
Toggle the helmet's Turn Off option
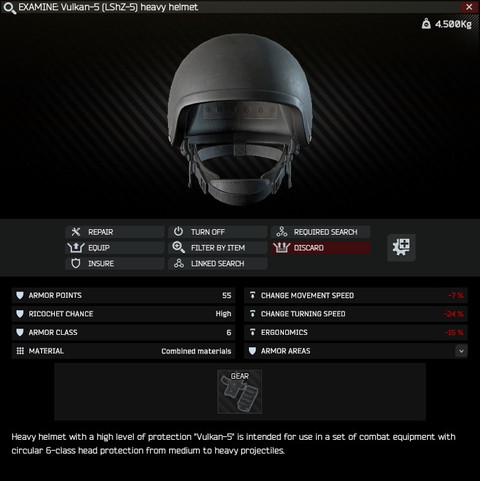coord(218,232)
